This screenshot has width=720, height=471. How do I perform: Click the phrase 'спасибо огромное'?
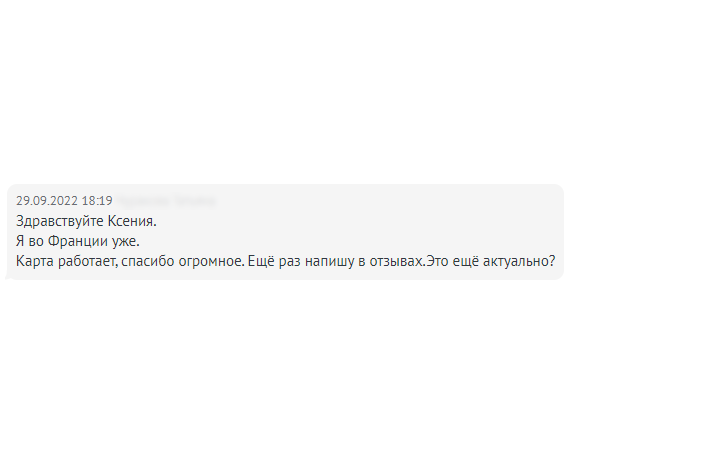[182, 261]
